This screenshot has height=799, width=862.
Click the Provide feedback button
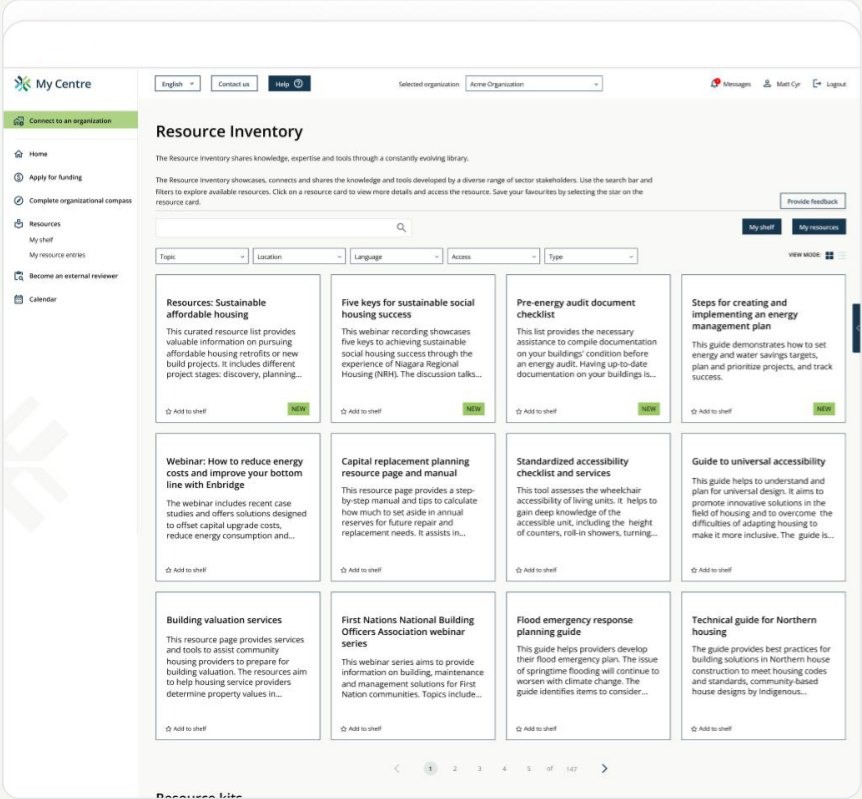pos(813,201)
